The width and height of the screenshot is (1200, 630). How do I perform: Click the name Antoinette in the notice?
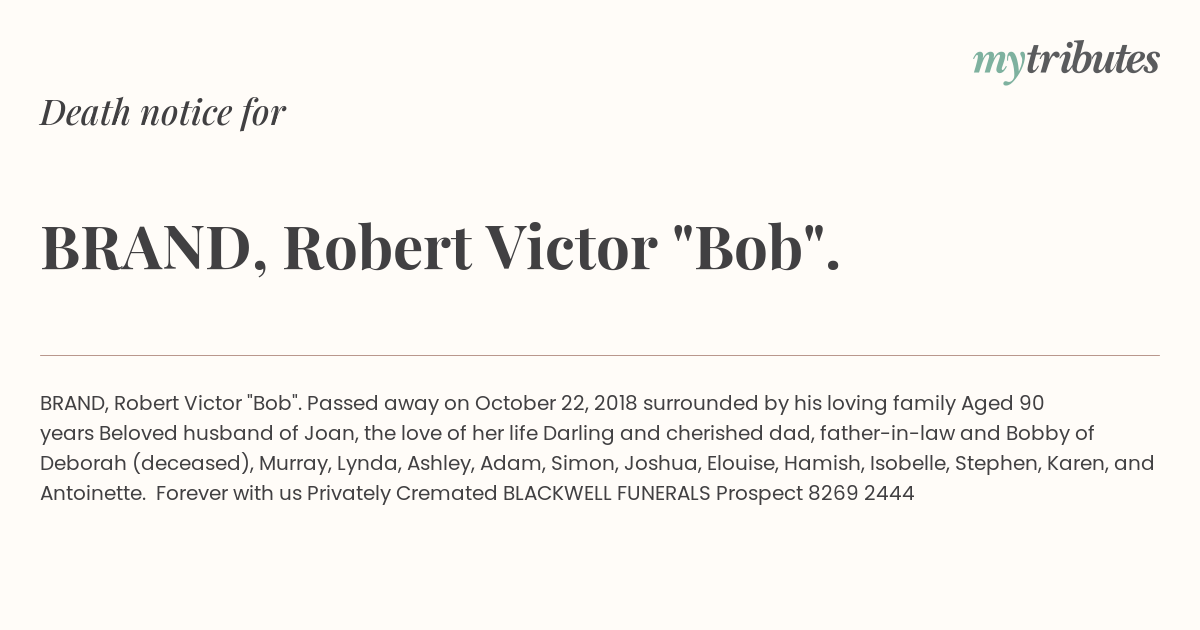click(92, 494)
